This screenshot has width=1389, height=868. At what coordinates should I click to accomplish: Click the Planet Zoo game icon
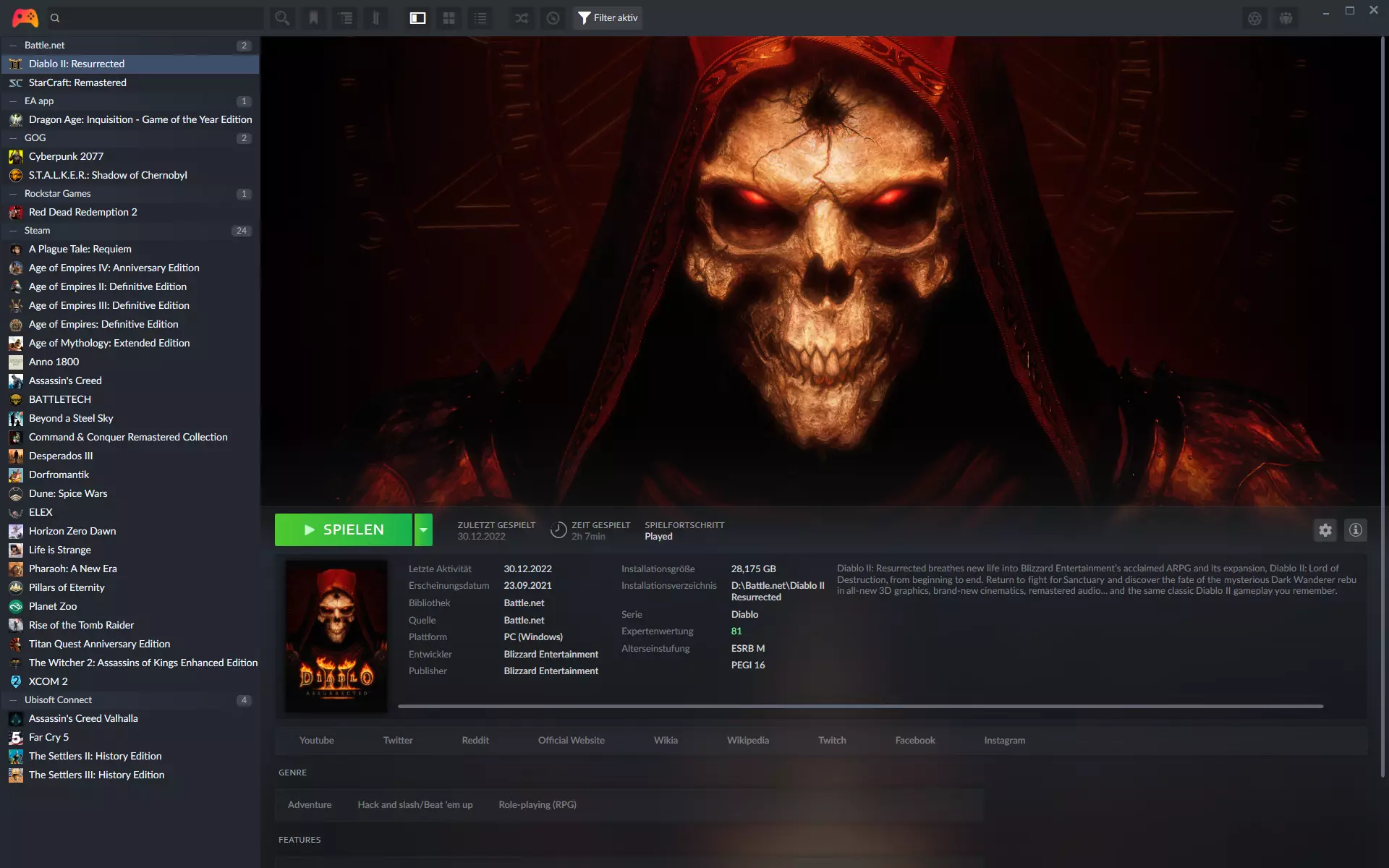(x=16, y=606)
